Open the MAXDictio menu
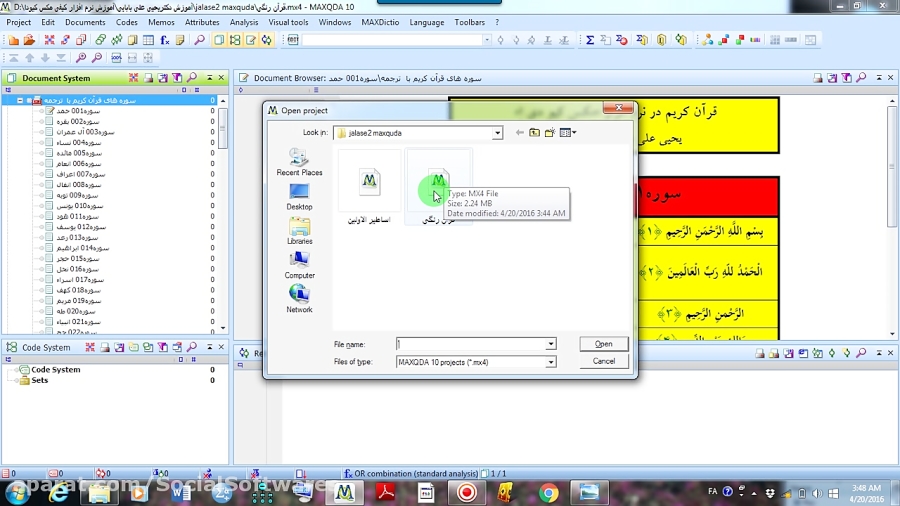 pyautogui.click(x=380, y=22)
